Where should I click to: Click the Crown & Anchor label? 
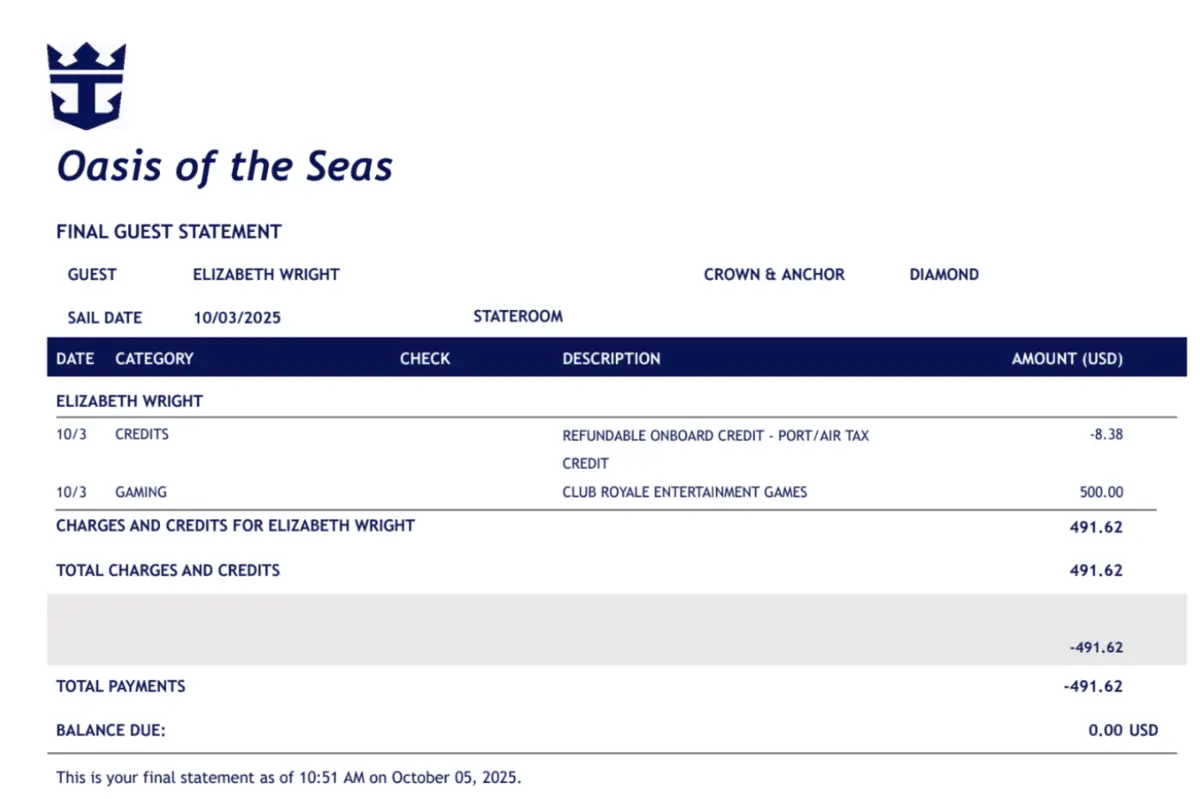click(x=774, y=274)
